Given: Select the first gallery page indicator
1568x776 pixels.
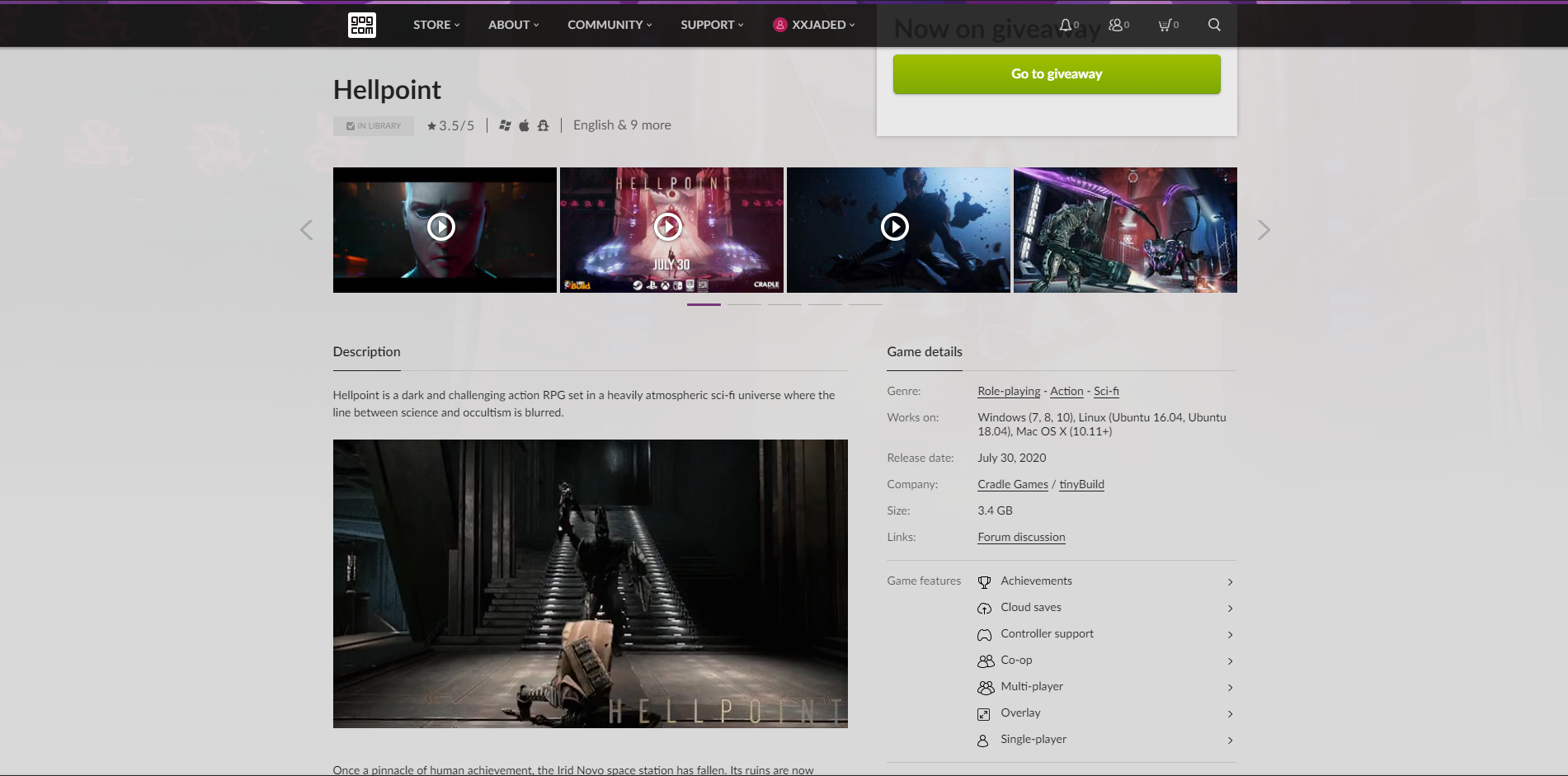Looking at the screenshot, I should click(704, 304).
